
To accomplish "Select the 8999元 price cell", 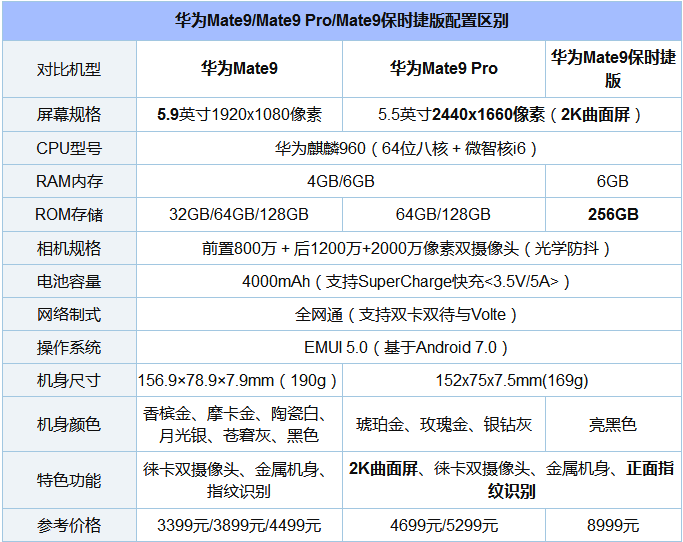I will pos(613,525).
